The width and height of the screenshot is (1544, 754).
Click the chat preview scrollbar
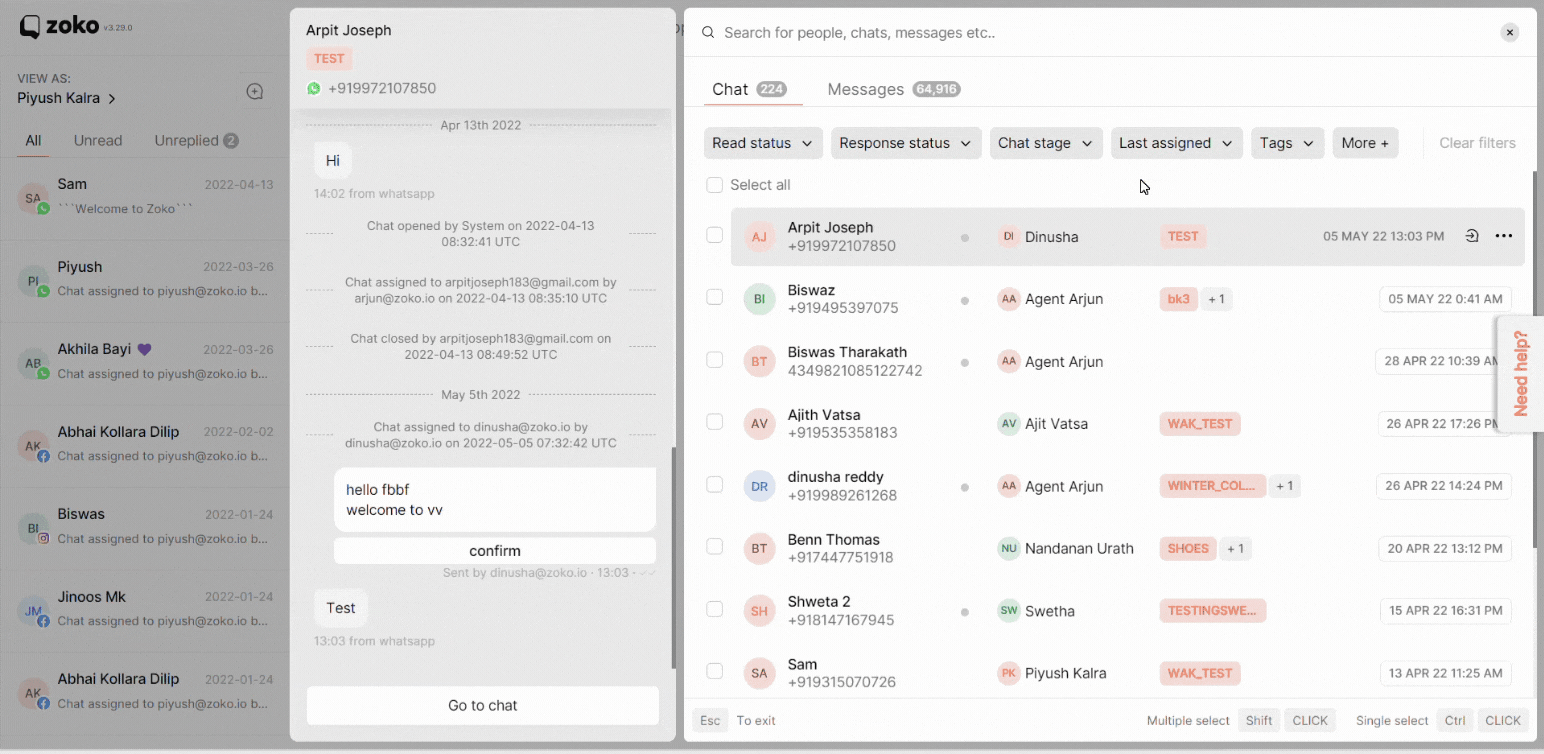click(x=673, y=556)
